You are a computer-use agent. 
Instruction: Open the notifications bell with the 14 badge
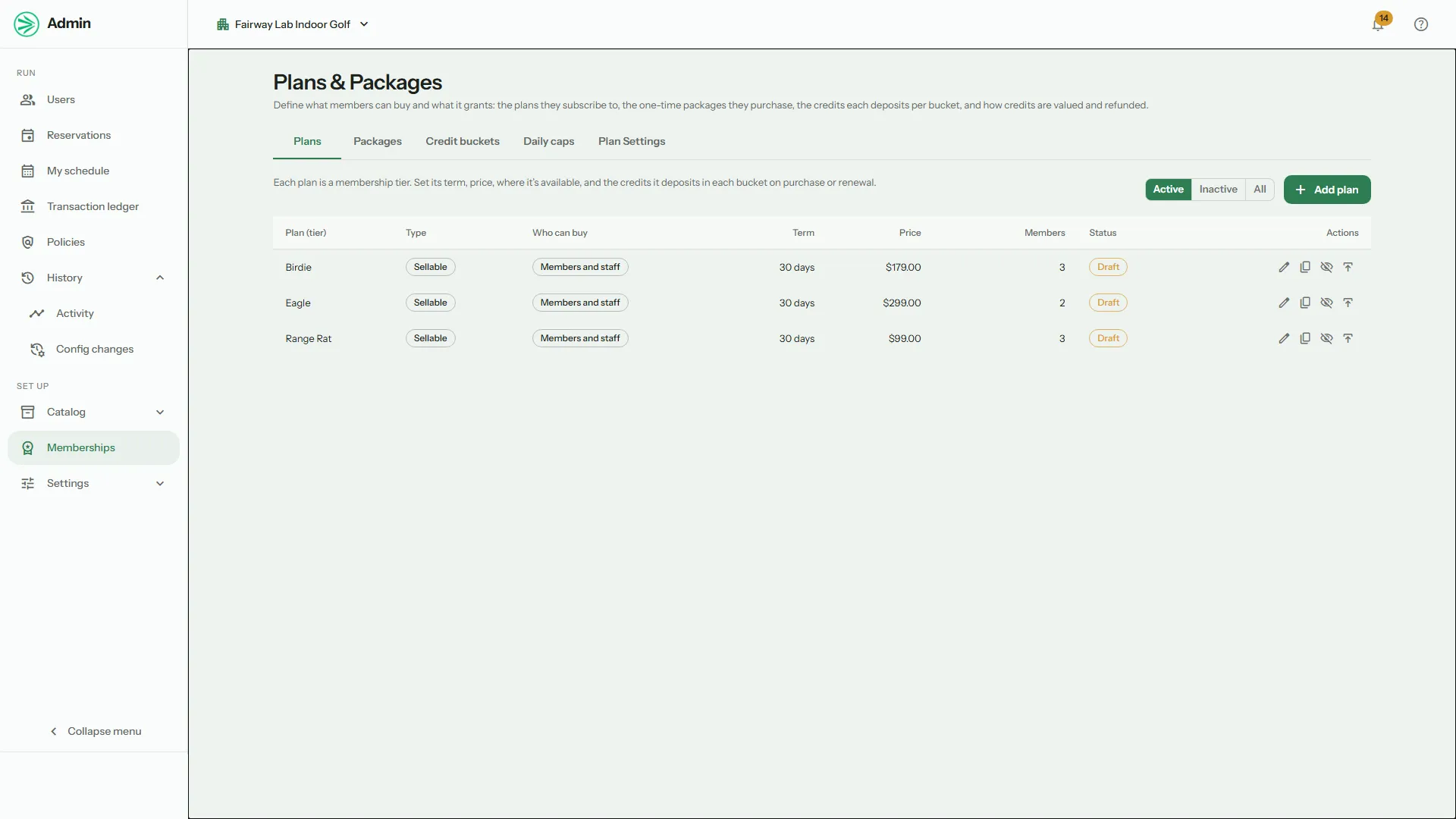pos(1378,24)
